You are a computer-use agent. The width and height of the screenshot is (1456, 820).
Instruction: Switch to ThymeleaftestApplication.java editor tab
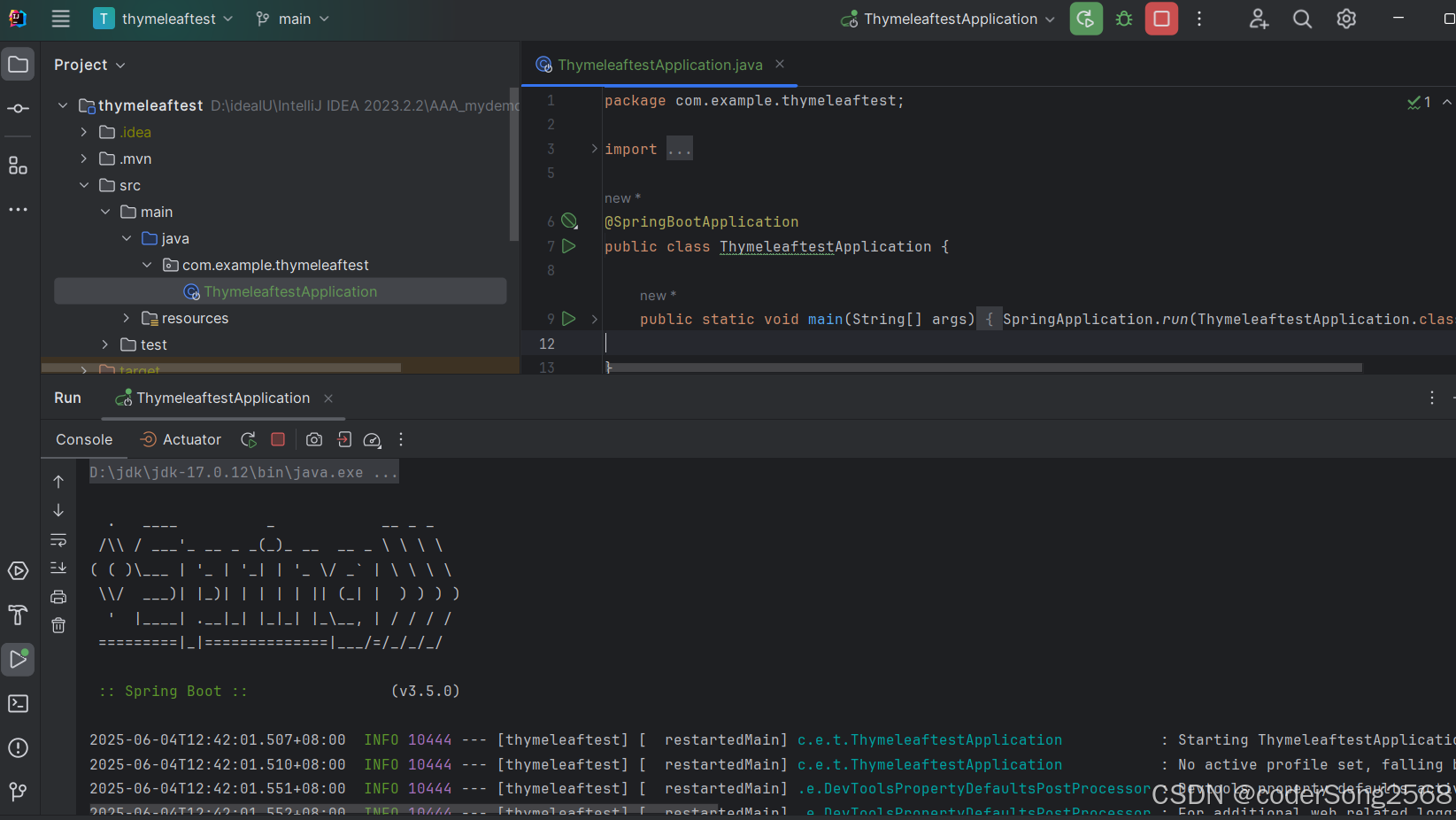pos(659,65)
